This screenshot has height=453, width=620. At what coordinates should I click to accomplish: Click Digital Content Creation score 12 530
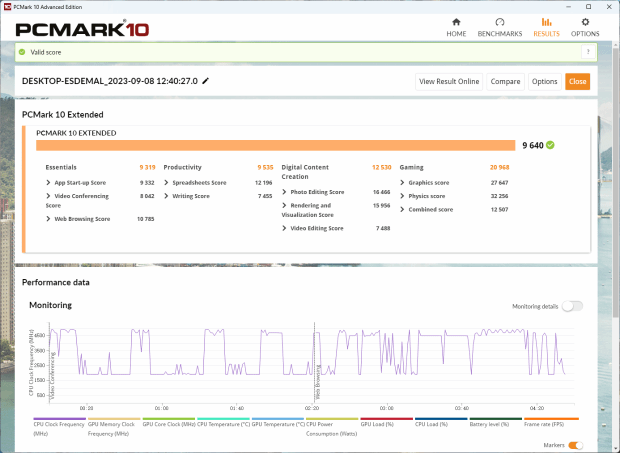pyautogui.click(x=381, y=167)
